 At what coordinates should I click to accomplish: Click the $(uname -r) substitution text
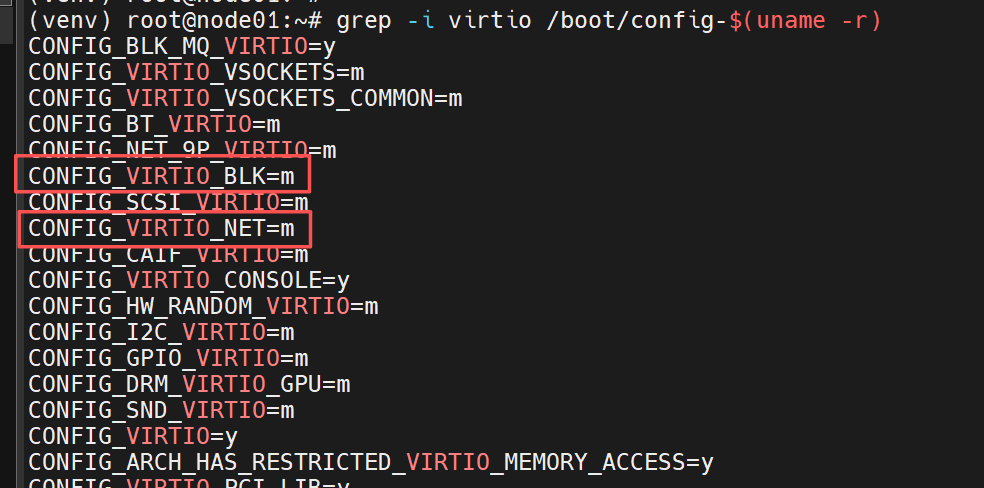tap(806, 19)
